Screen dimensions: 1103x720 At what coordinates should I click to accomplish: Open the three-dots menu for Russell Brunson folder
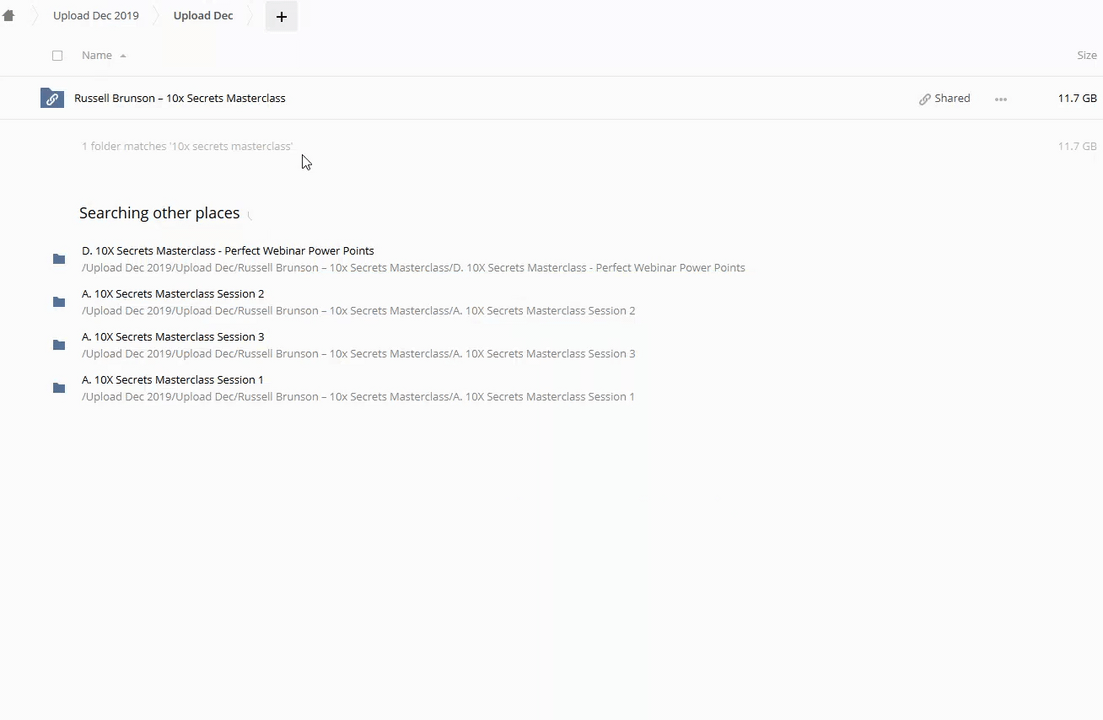click(x=1000, y=99)
